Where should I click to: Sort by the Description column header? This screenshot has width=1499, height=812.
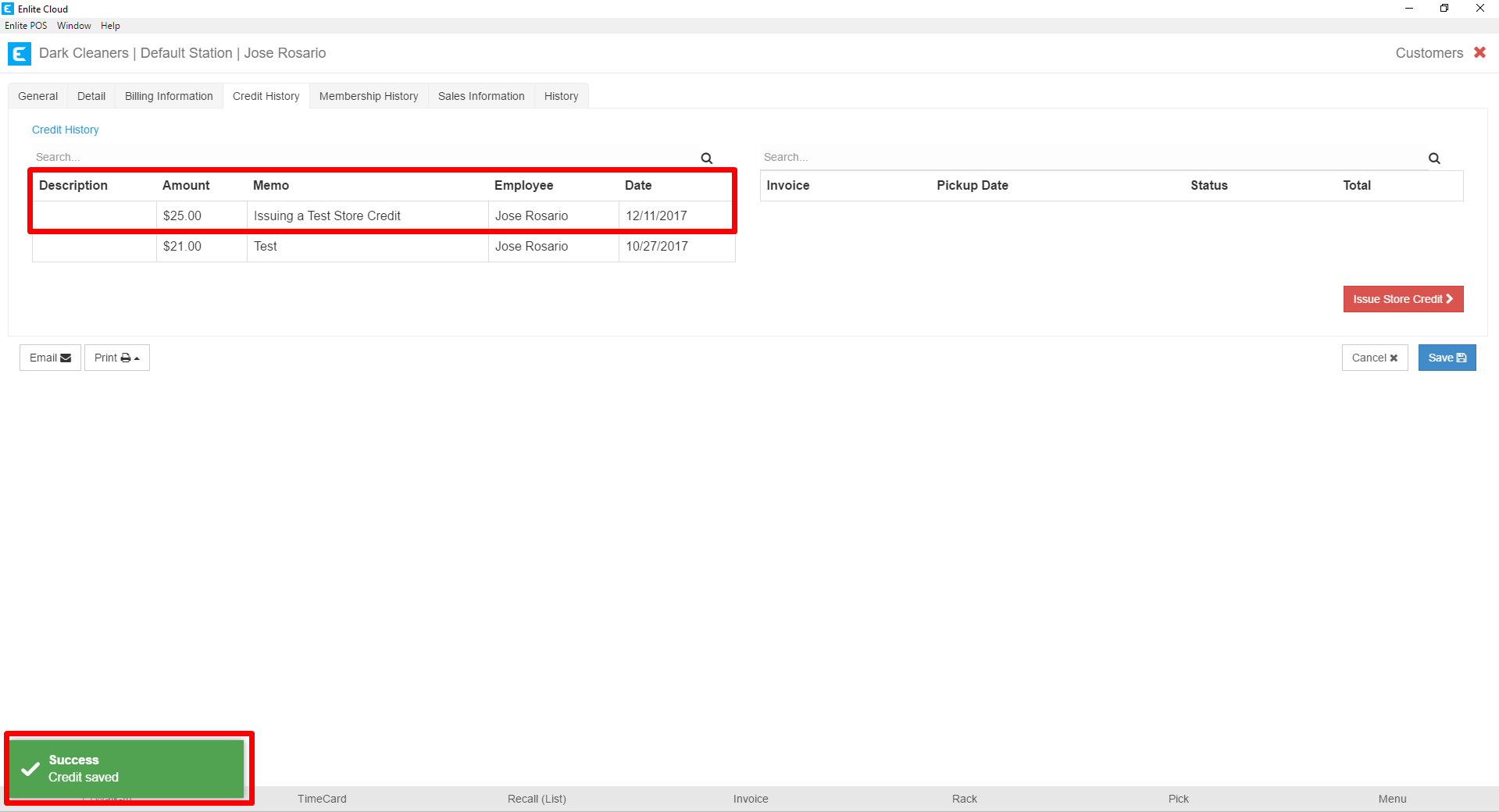point(73,185)
